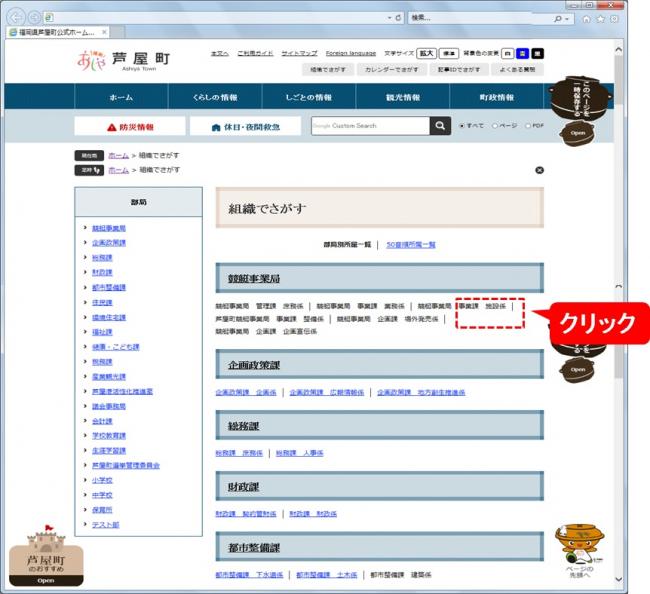This screenshot has width=650, height=594.
Task: Open 健康・こども課 in the sidebar
Action: pos(116,347)
